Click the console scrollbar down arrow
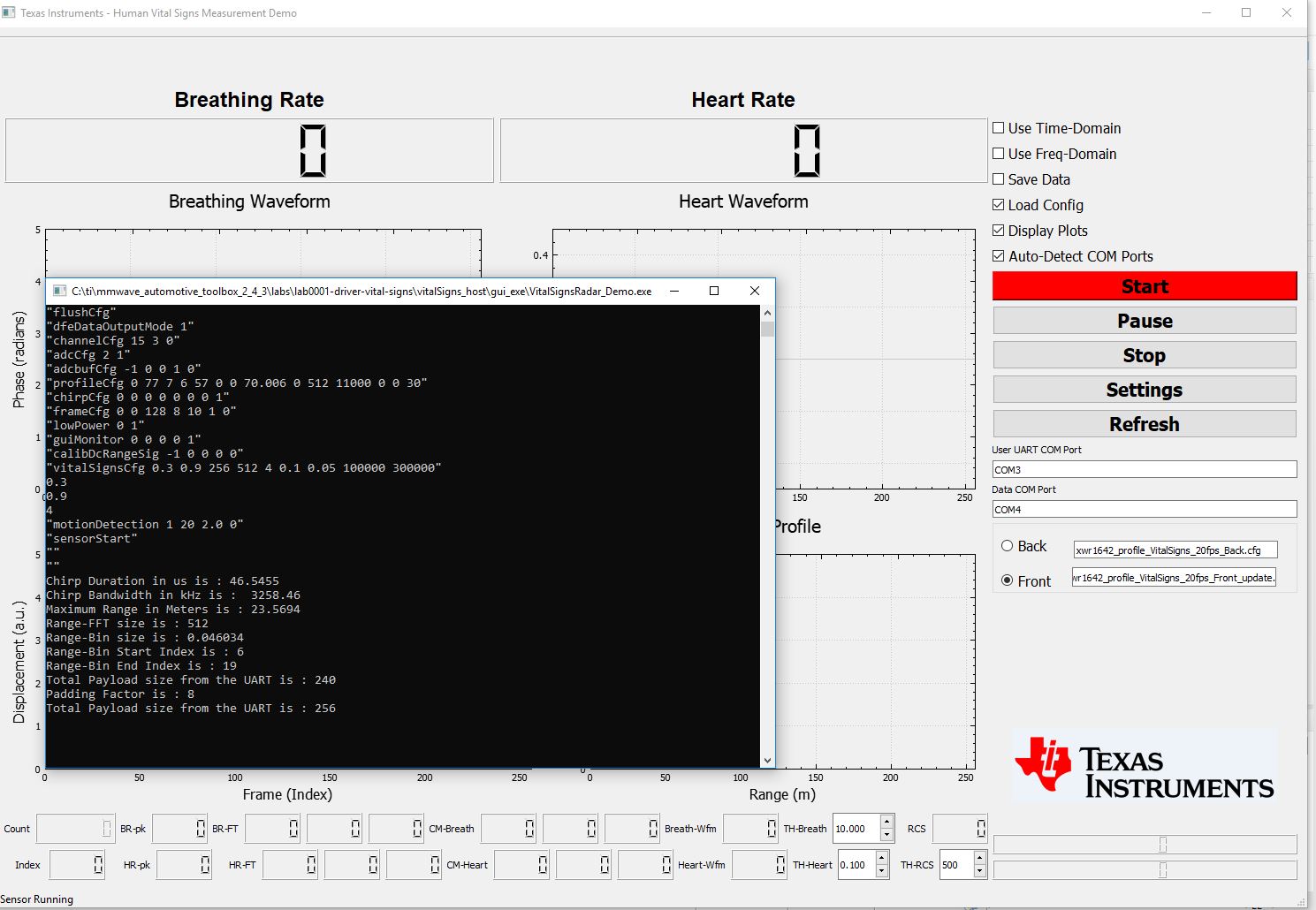This screenshot has width=1316, height=910. 767,760
